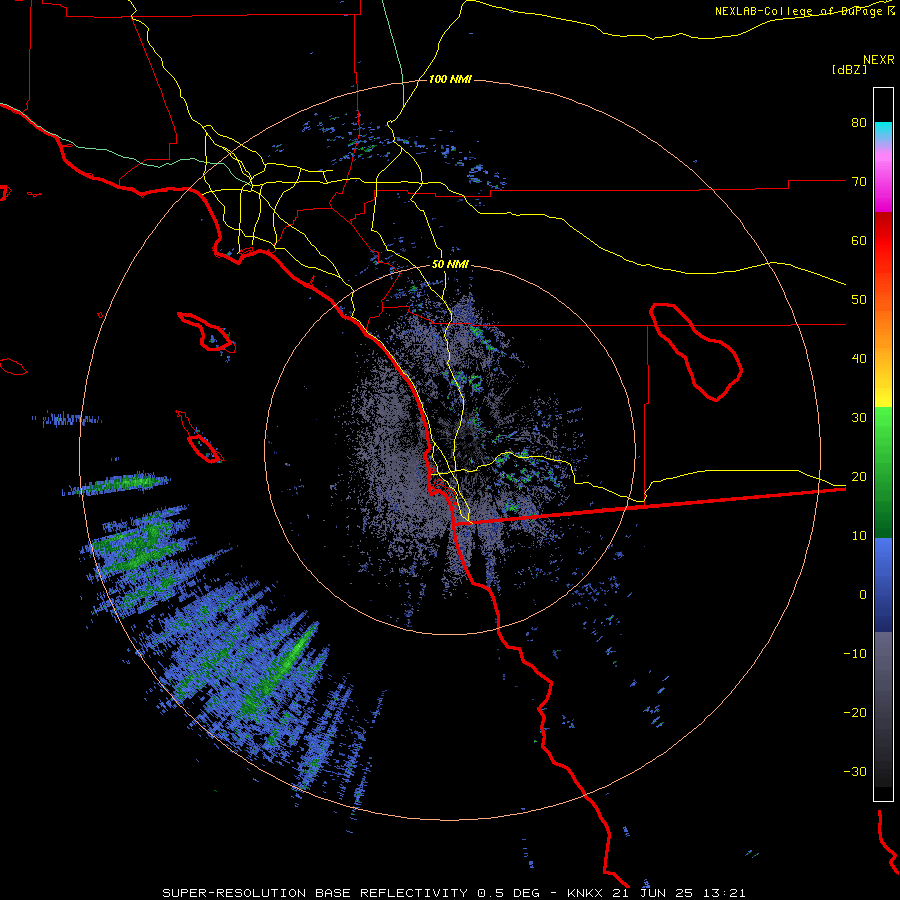Click the 60 value on the dBZ scale

859,240
